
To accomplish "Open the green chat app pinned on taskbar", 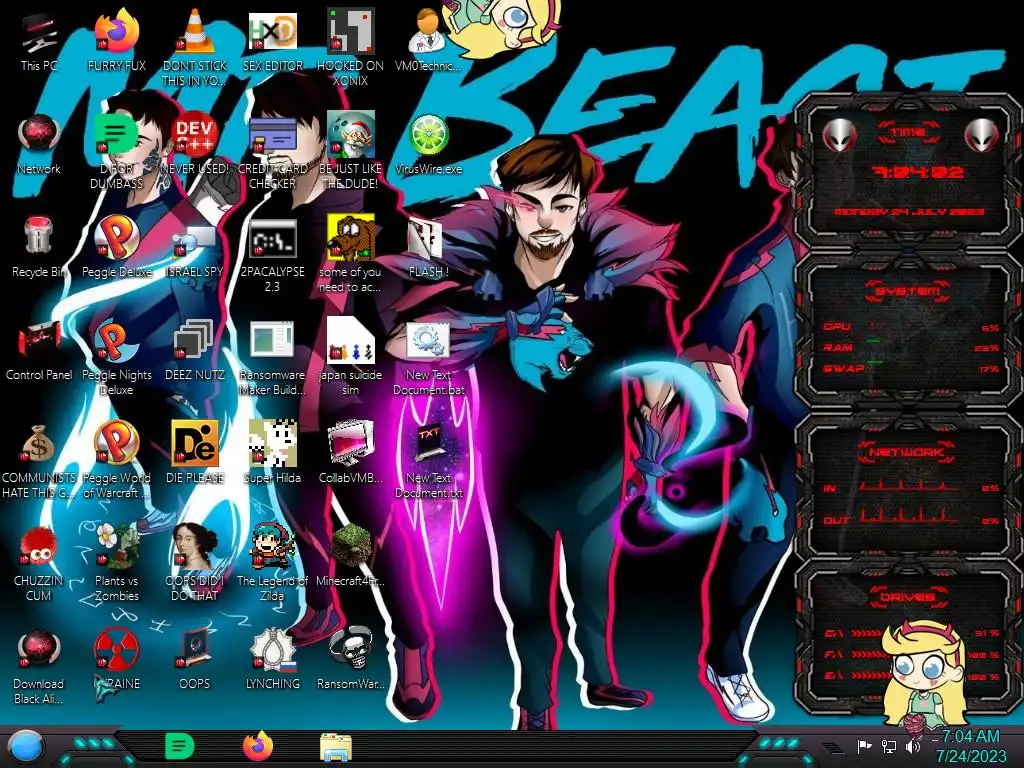I will (x=179, y=746).
